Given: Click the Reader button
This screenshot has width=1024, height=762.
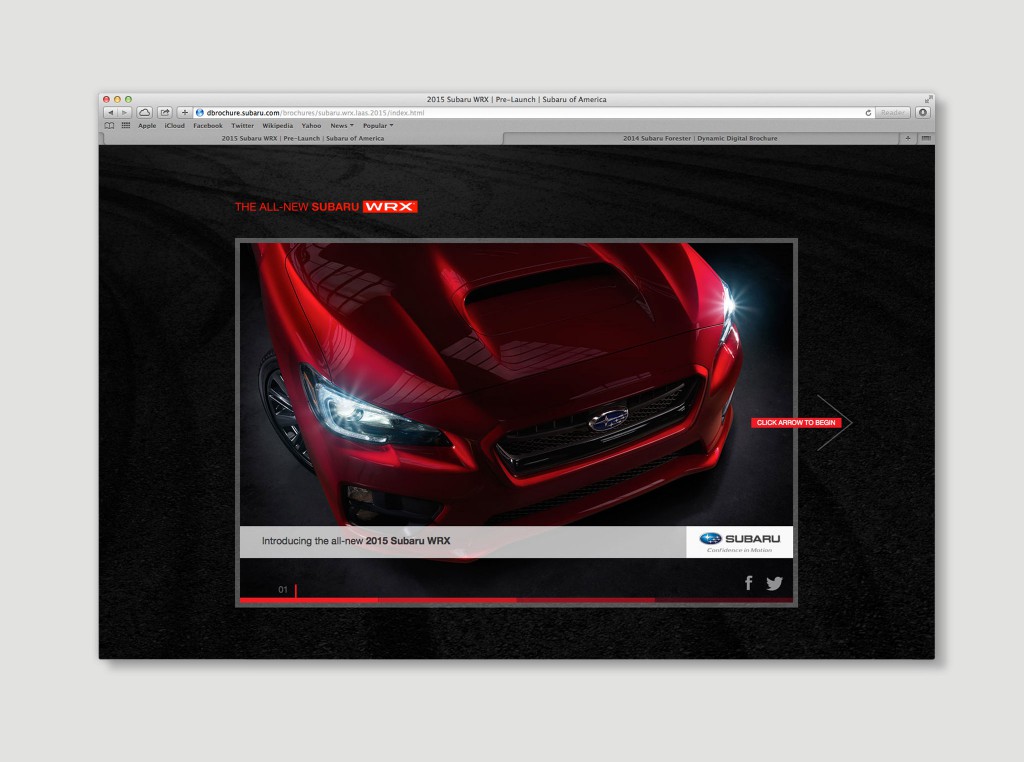Looking at the screenshot, I should pyautogui.click(x=893, y=113).
